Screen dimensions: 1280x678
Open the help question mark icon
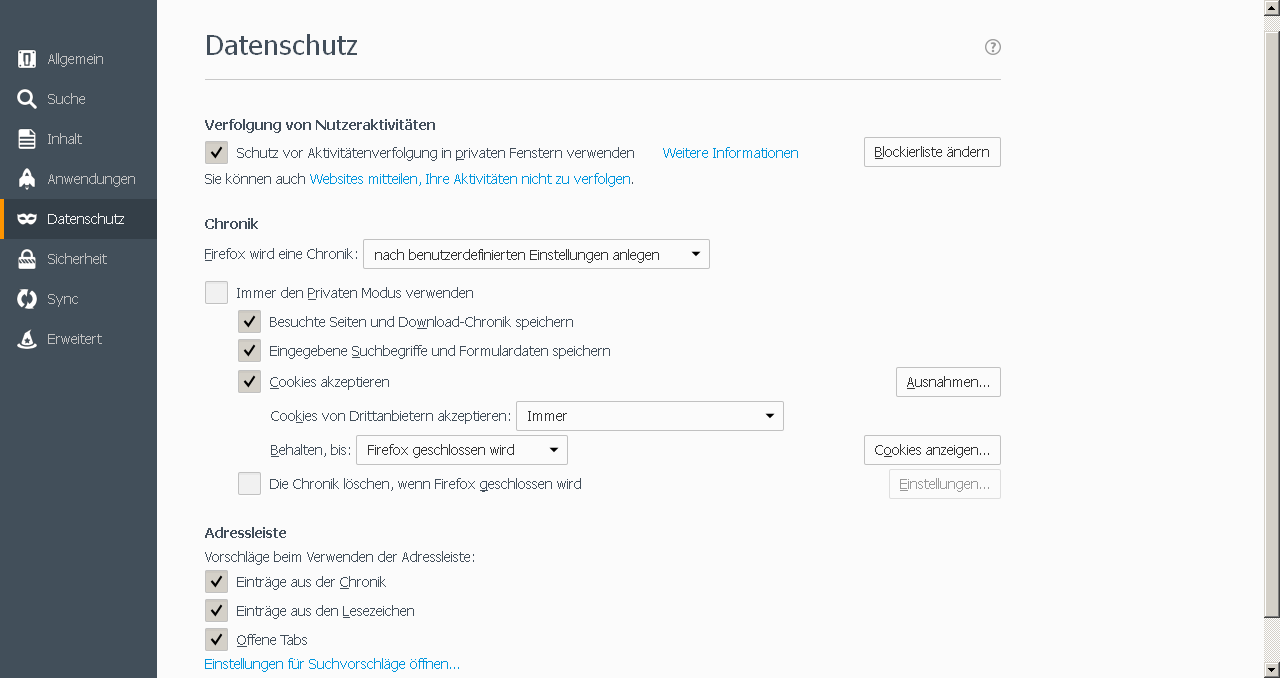click(x=993, y=47)
